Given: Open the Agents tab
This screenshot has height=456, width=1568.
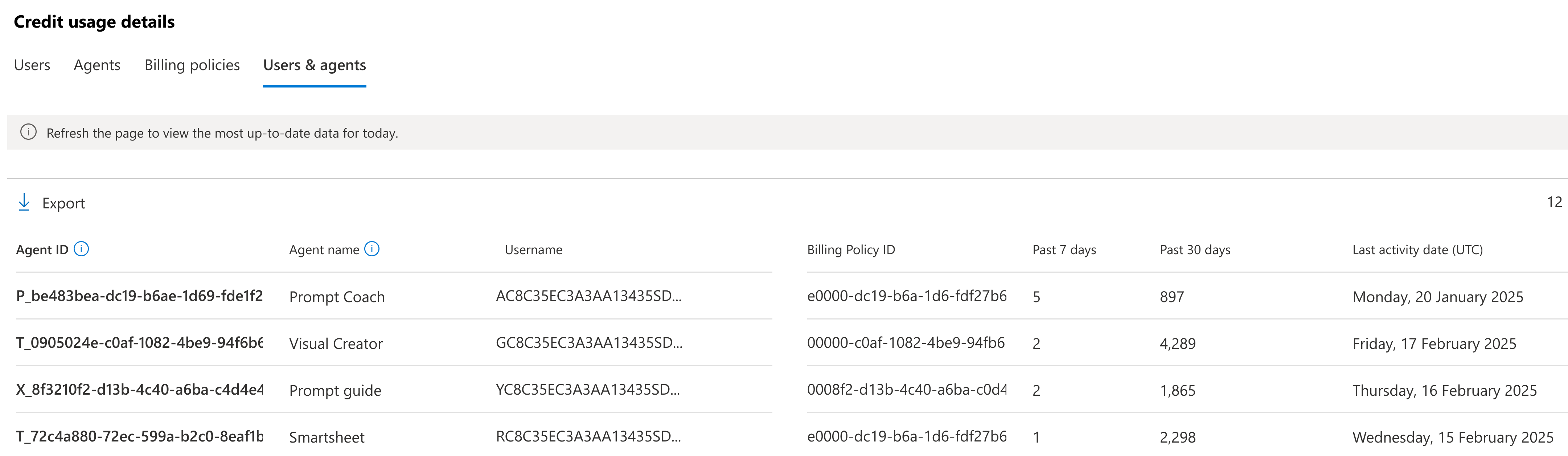Looking at the screenshot, I should [x=97, y=65].
